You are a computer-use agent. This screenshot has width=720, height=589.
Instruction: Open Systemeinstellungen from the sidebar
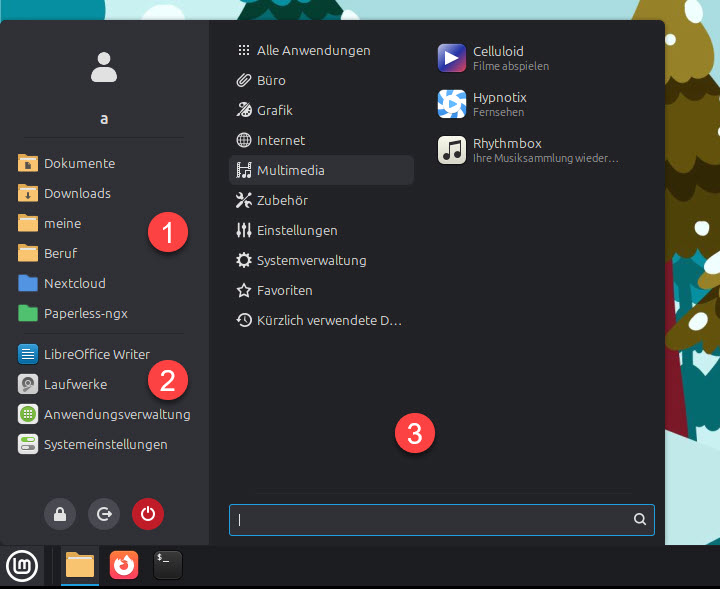click(x=105, y=444)
